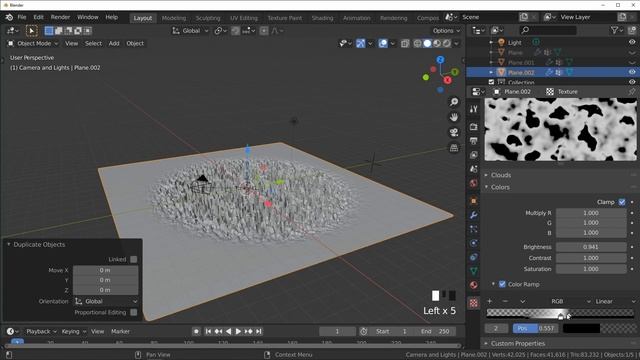Select the Select Box tool icon
The height and width of the screenshot is (360, 640).
31,31
